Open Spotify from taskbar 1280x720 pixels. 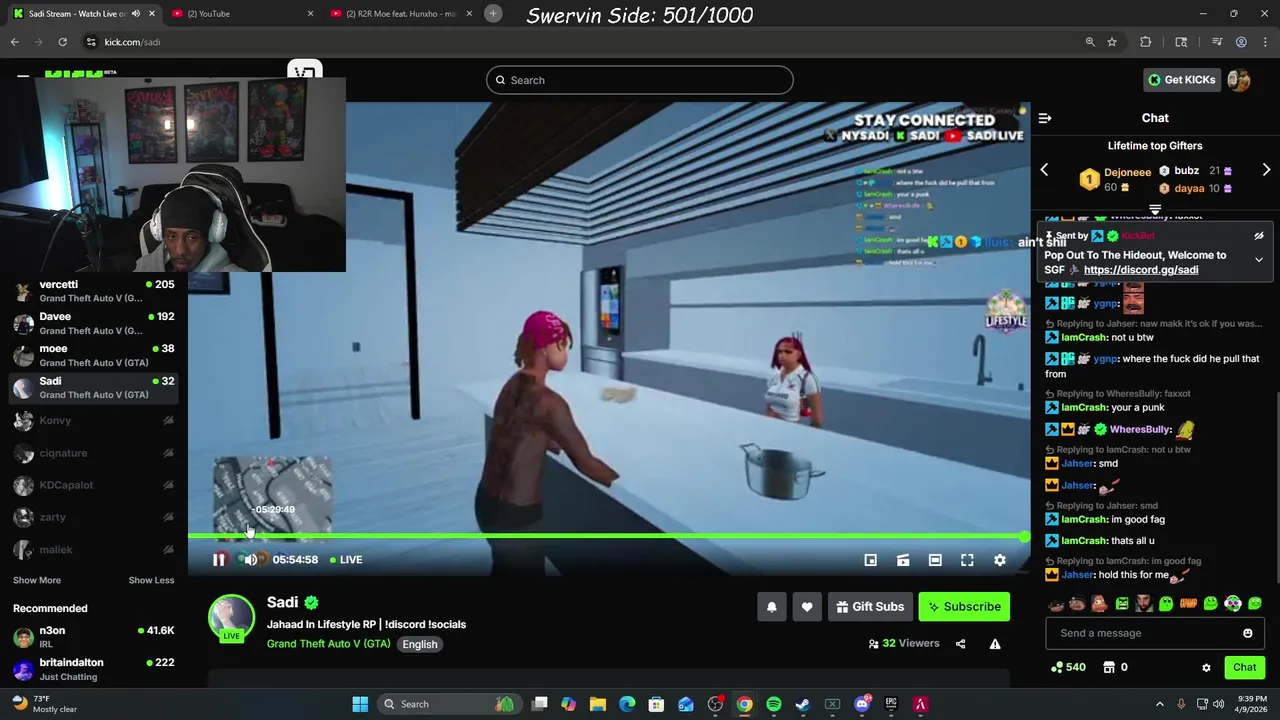tap(774, 704)
